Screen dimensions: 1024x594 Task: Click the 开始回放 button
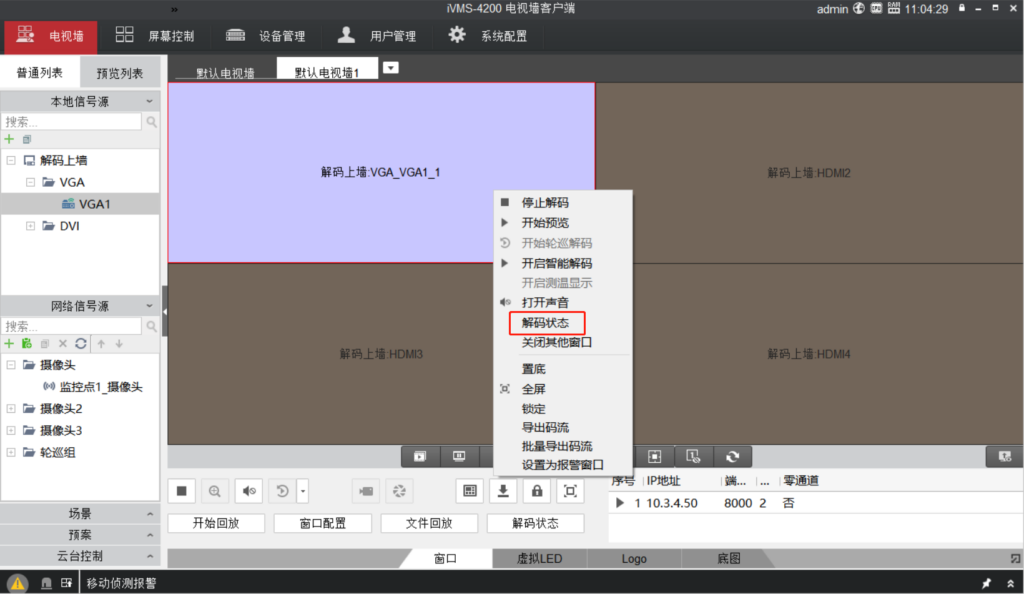tap(215, 523)
